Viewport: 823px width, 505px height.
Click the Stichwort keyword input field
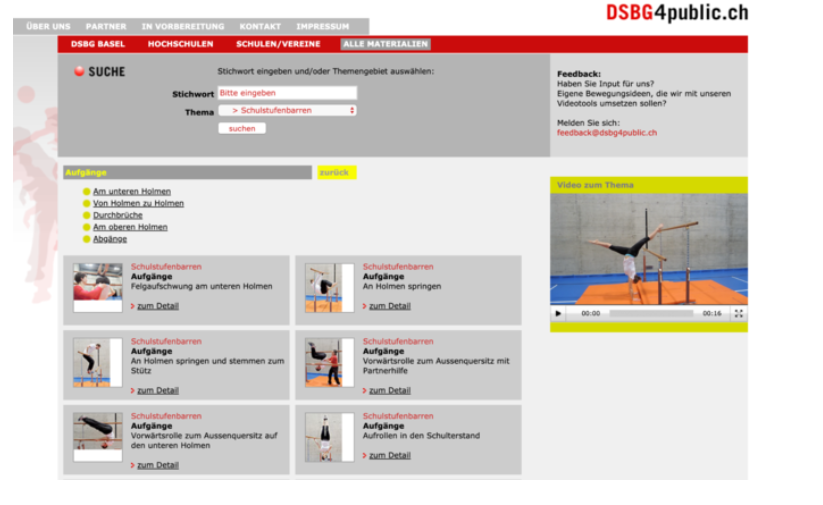click(287, 93)
